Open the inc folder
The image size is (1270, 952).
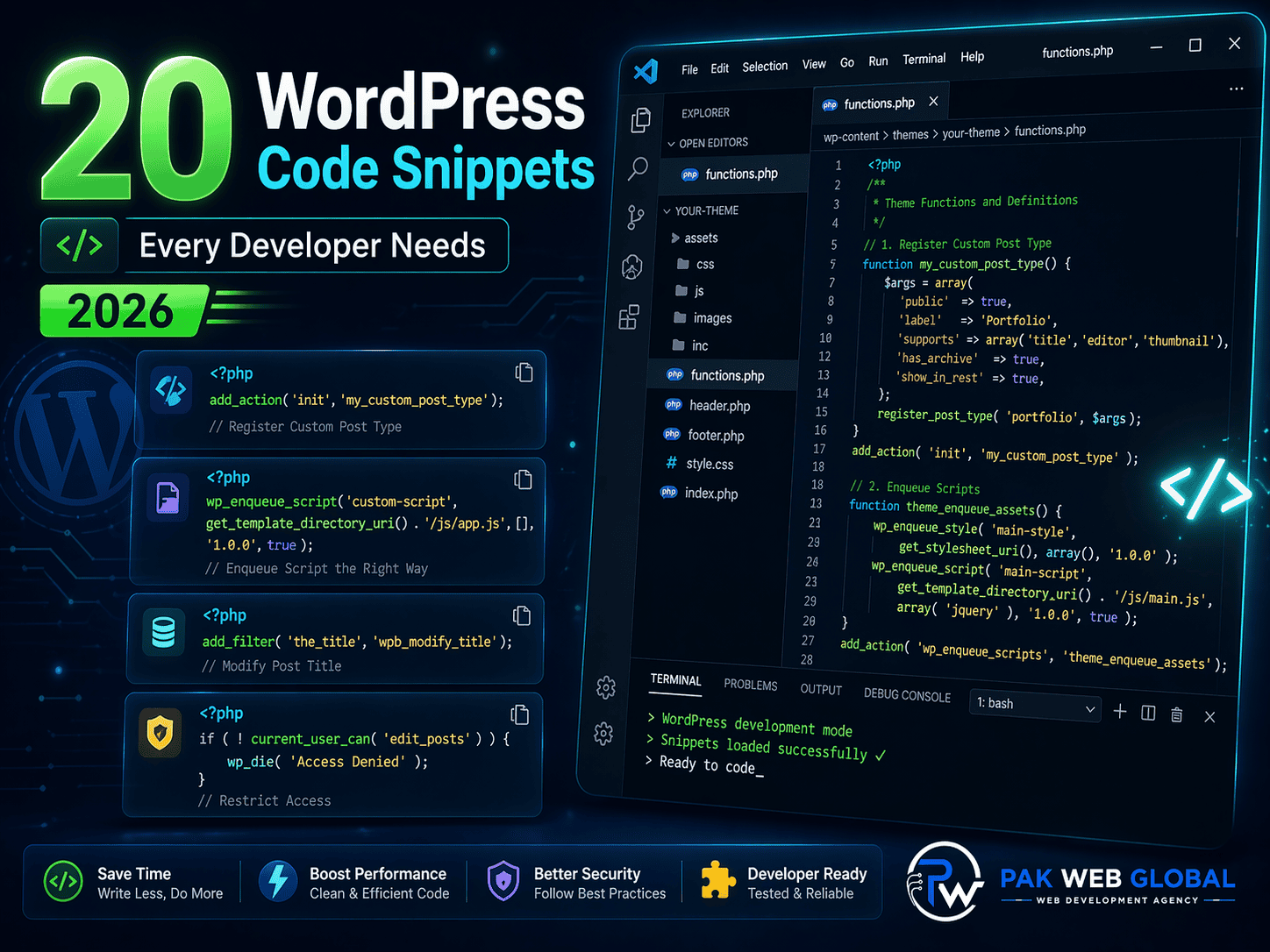coord(689,345)
